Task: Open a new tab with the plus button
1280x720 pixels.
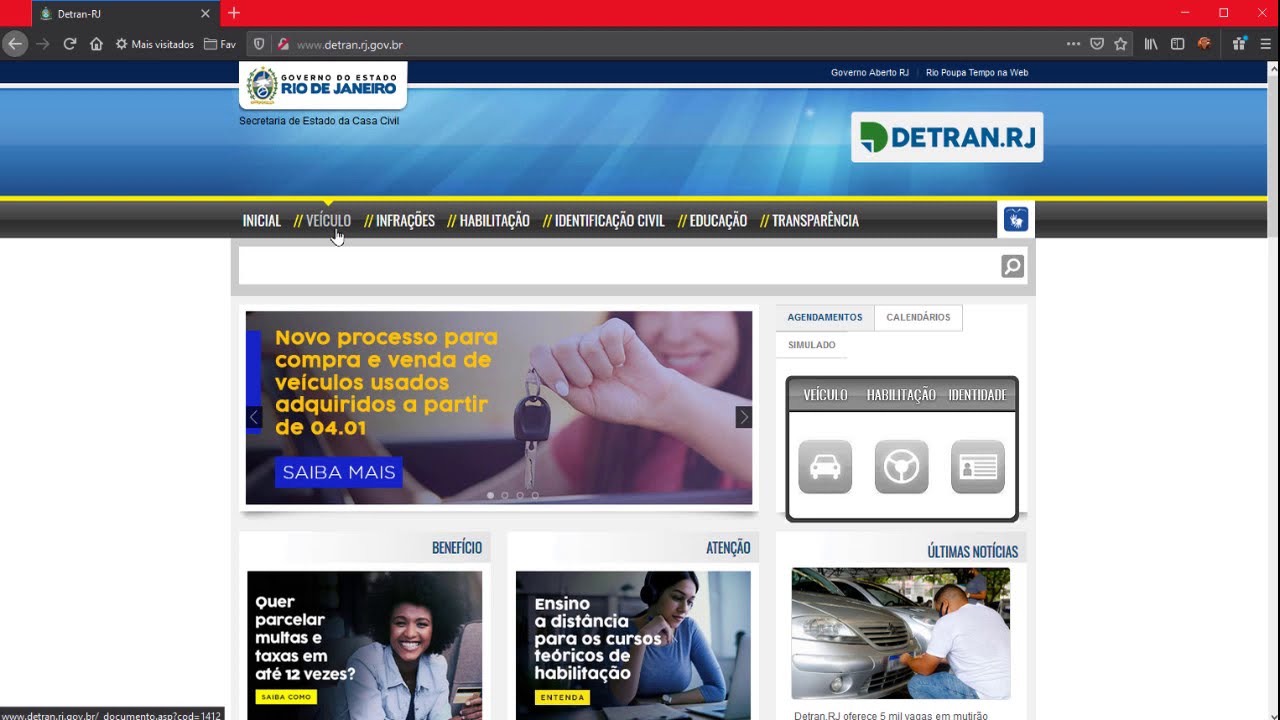Action: pyautogui.click(x=234, y=13)
